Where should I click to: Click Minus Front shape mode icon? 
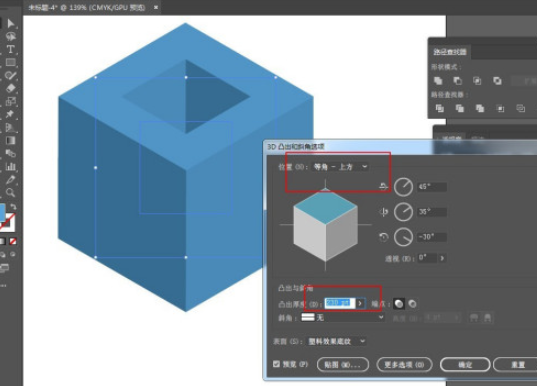pos(458,81)
